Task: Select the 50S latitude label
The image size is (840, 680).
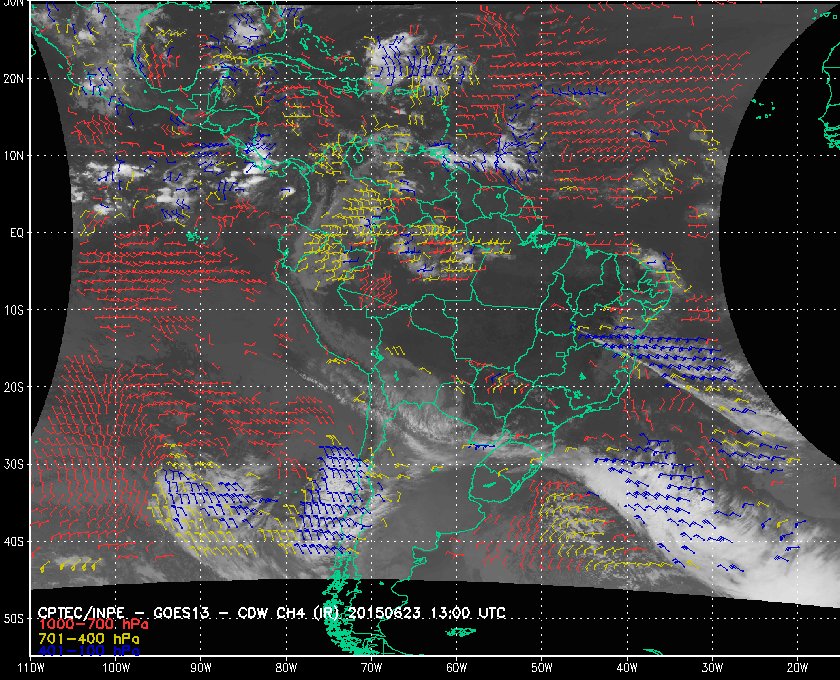Action: pyautogui.click(x=14, y=619)
